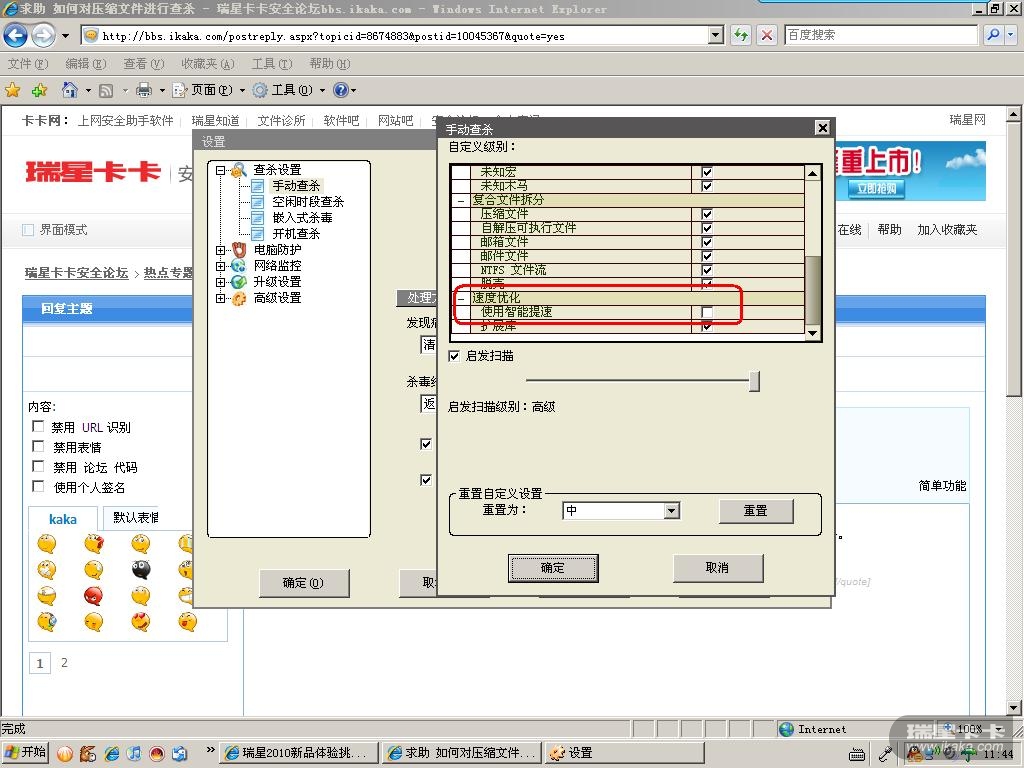This screenshot has height=768, width=1024.
Task: Open 收藏夹 menu
Action: (x=208, y=64)
